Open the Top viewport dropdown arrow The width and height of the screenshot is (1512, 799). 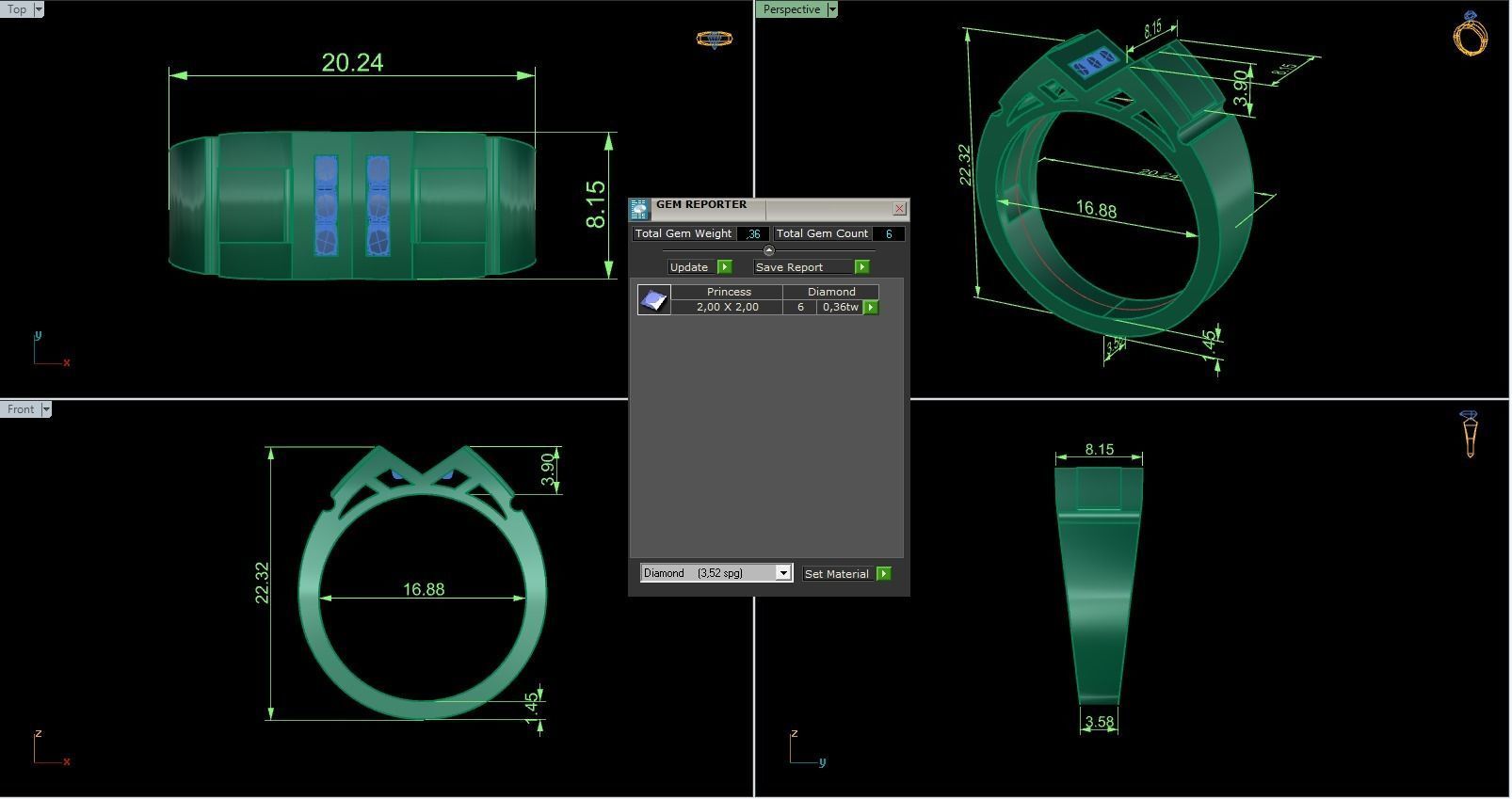click(39, 9)
